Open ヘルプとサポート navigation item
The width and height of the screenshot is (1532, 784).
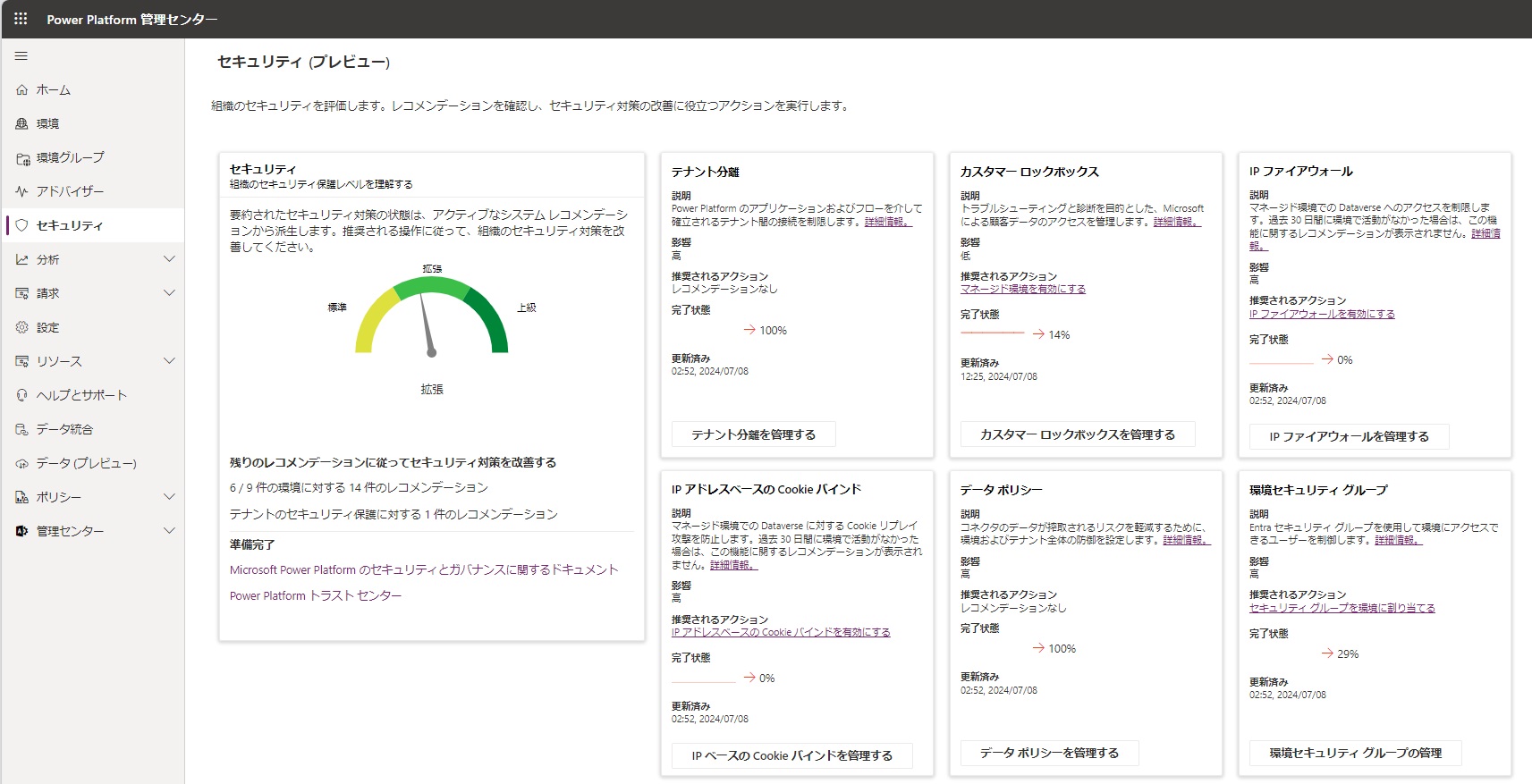(93, 395)
